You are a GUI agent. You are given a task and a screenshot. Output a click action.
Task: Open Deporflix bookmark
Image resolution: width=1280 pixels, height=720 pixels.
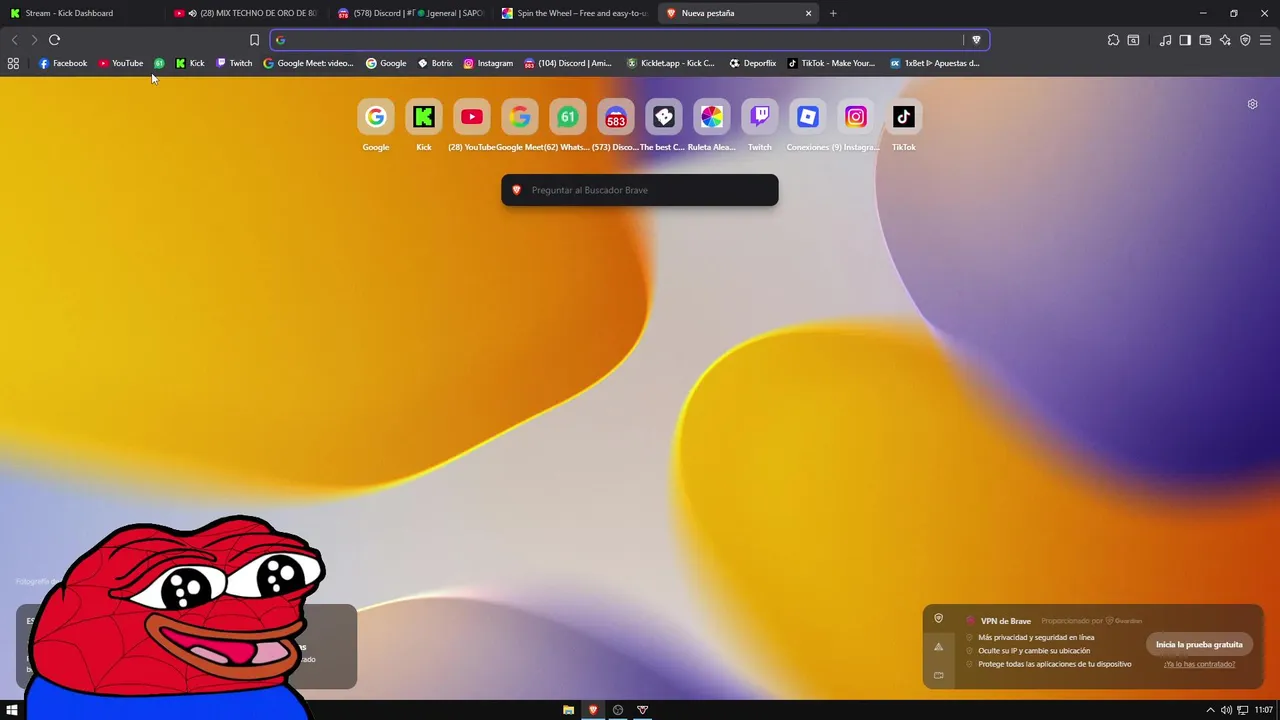click(x=752, y=63)
